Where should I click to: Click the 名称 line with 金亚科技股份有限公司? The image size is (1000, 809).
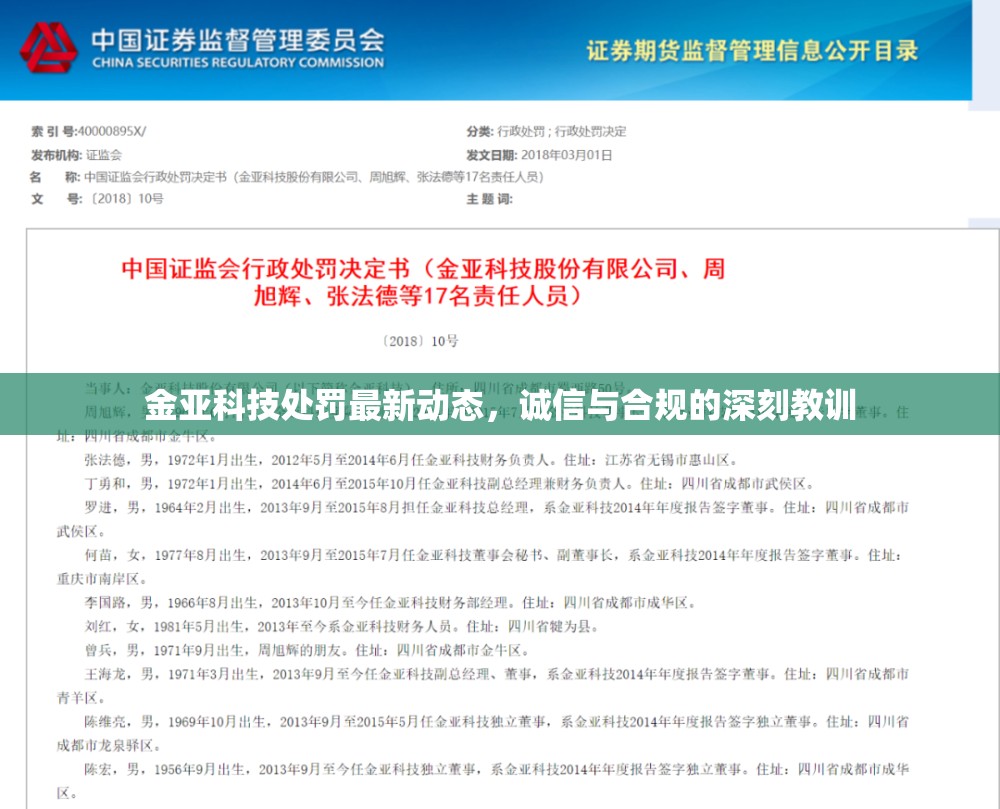point(287,177)
